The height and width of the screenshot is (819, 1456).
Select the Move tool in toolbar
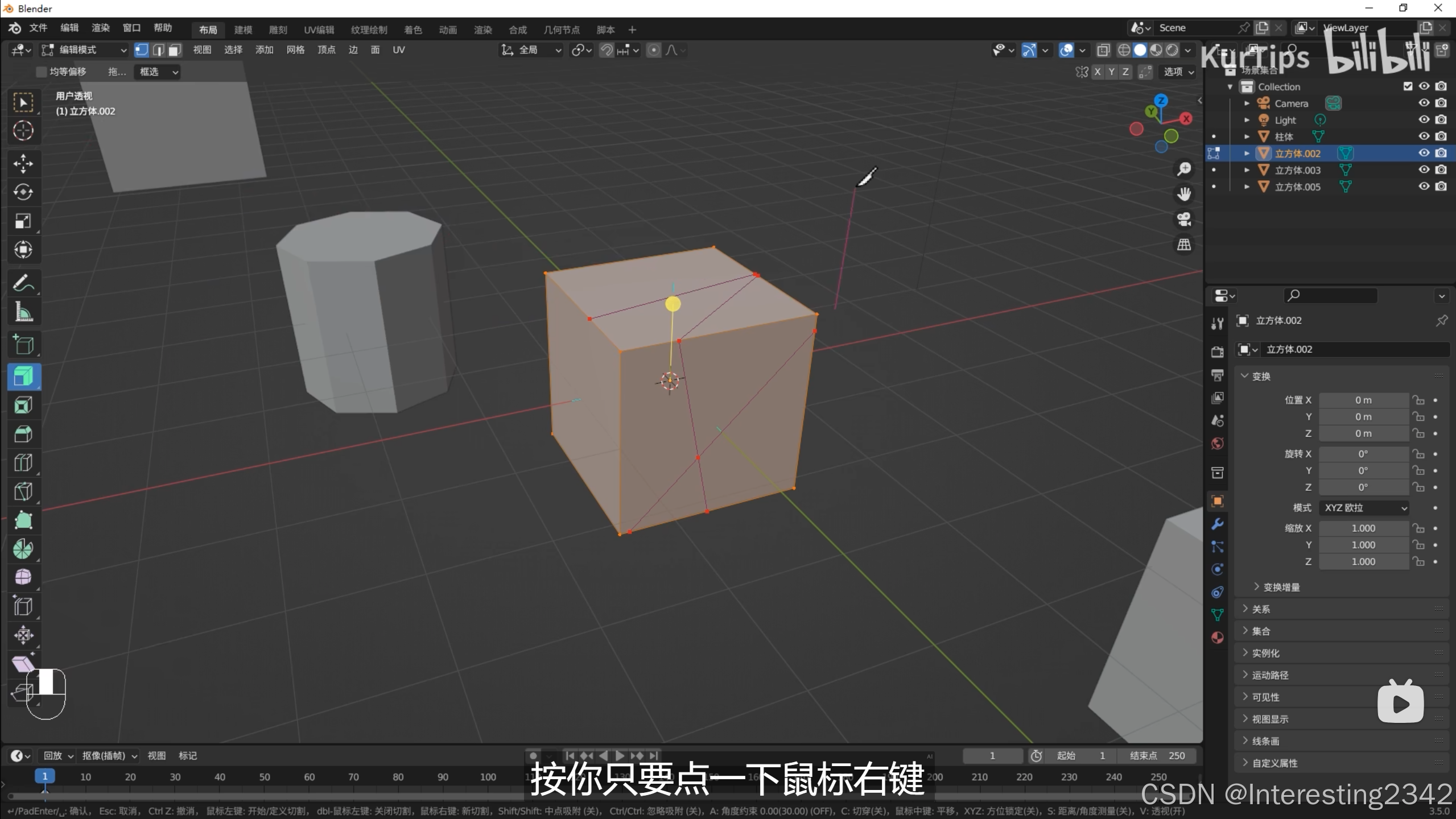[x=23, y=164]
